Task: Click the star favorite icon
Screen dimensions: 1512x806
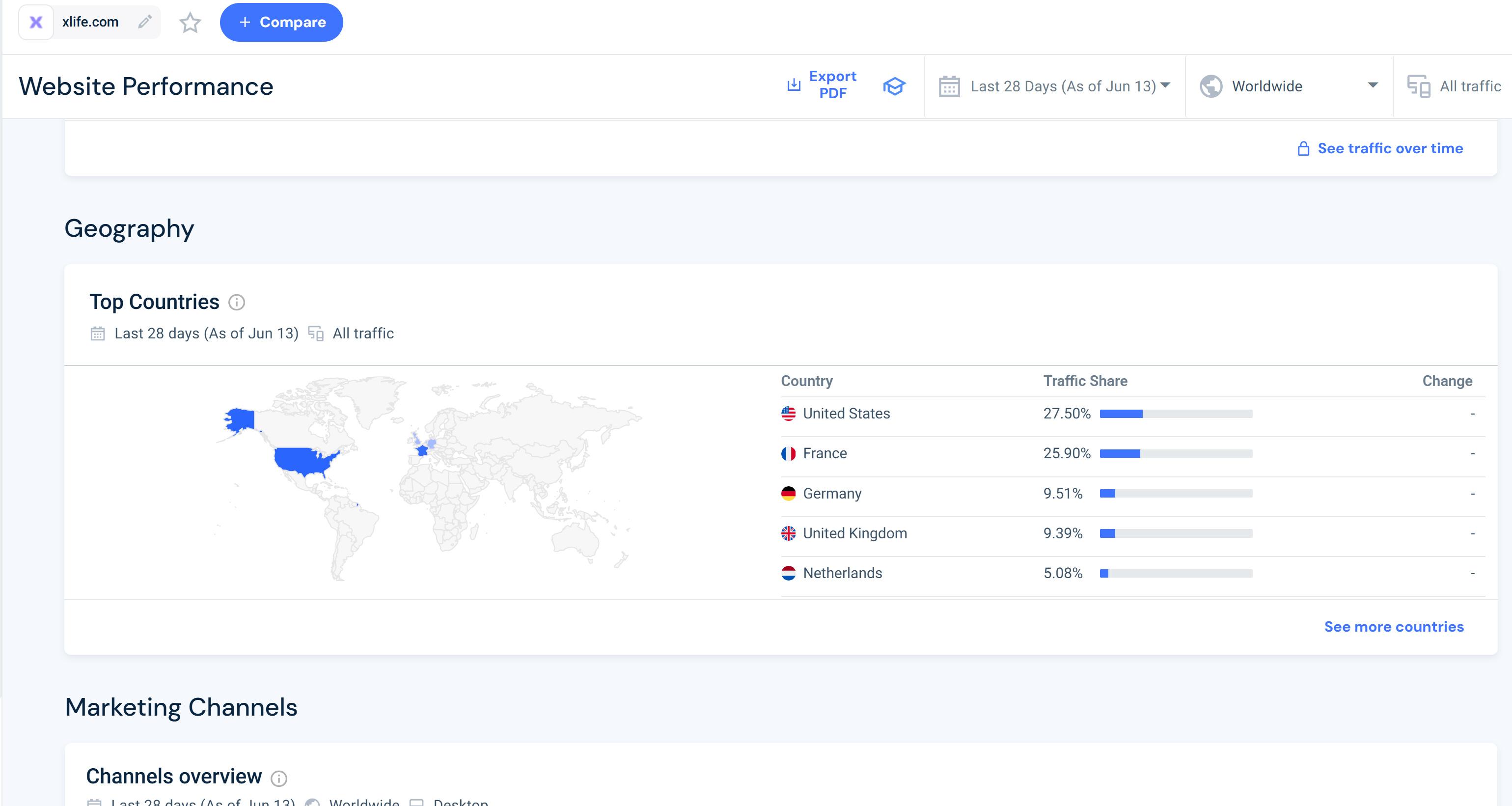Action: coord(190,23)
